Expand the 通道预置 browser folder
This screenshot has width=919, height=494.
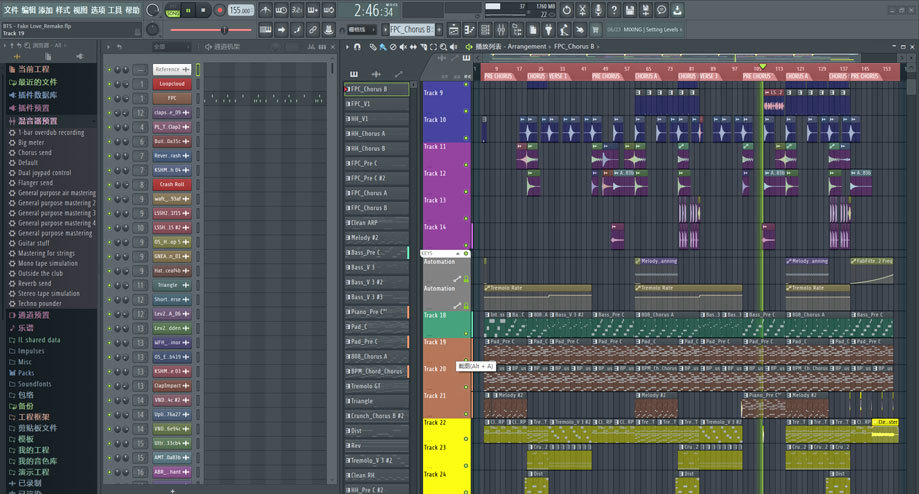tap(33, 315)
